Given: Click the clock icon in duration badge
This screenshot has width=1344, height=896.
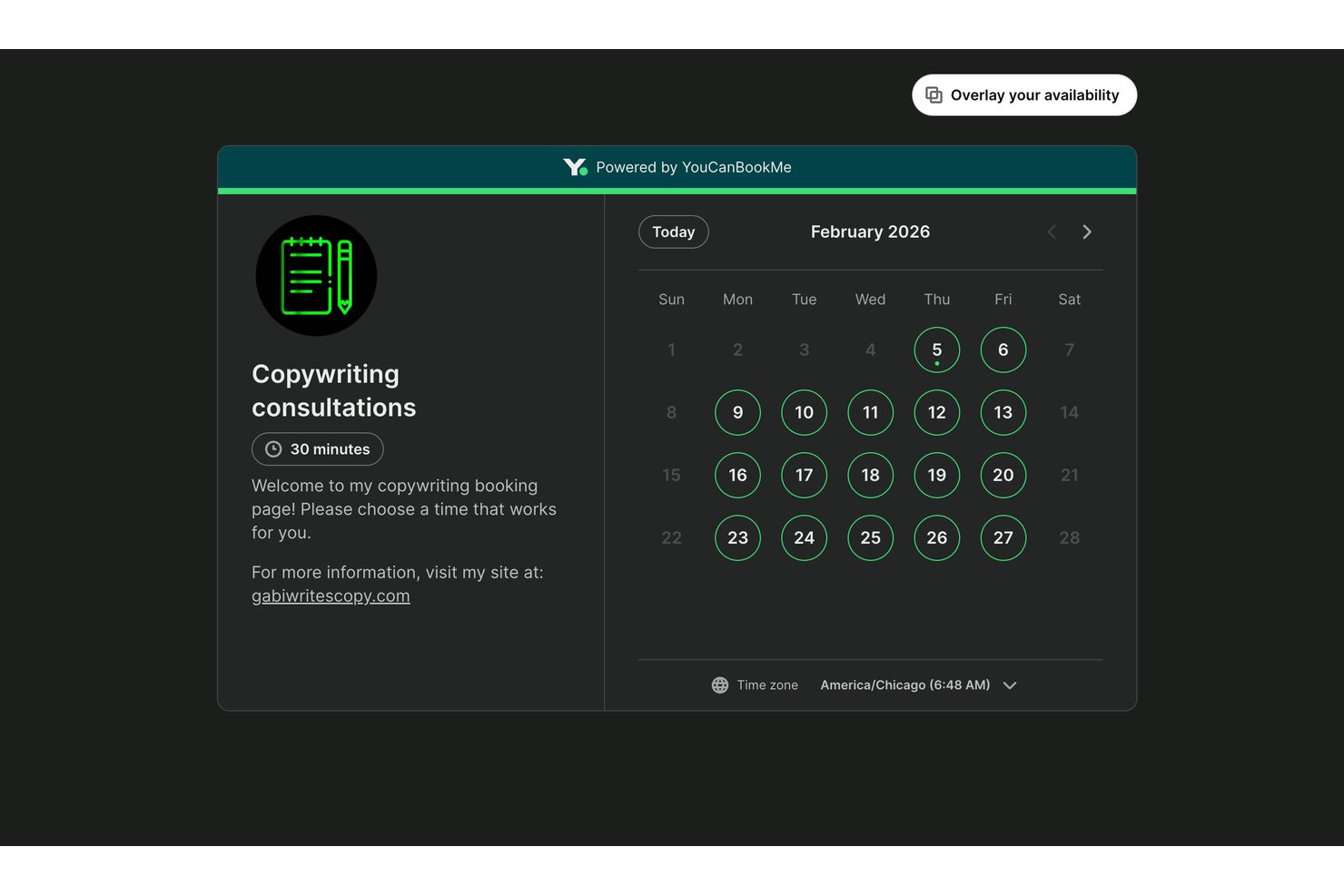Looking at the screenshot, I should click(273, 449).
